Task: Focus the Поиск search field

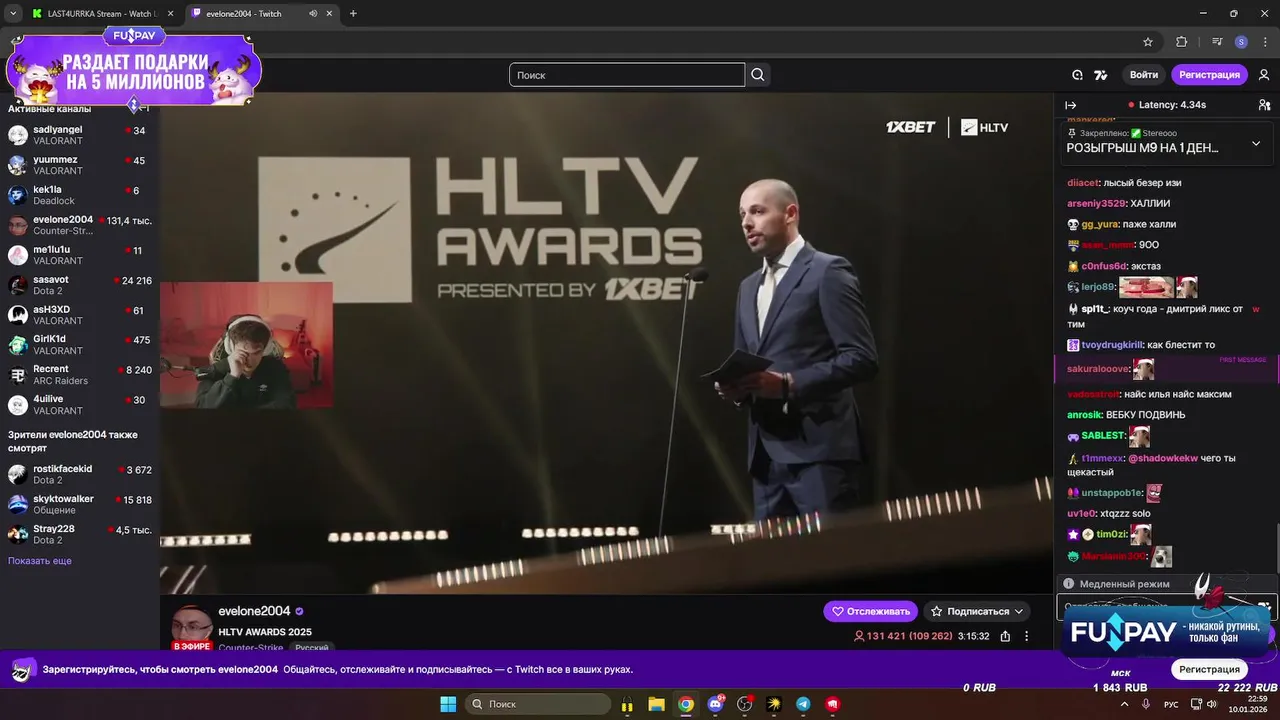Action: [x=627, y=75]
